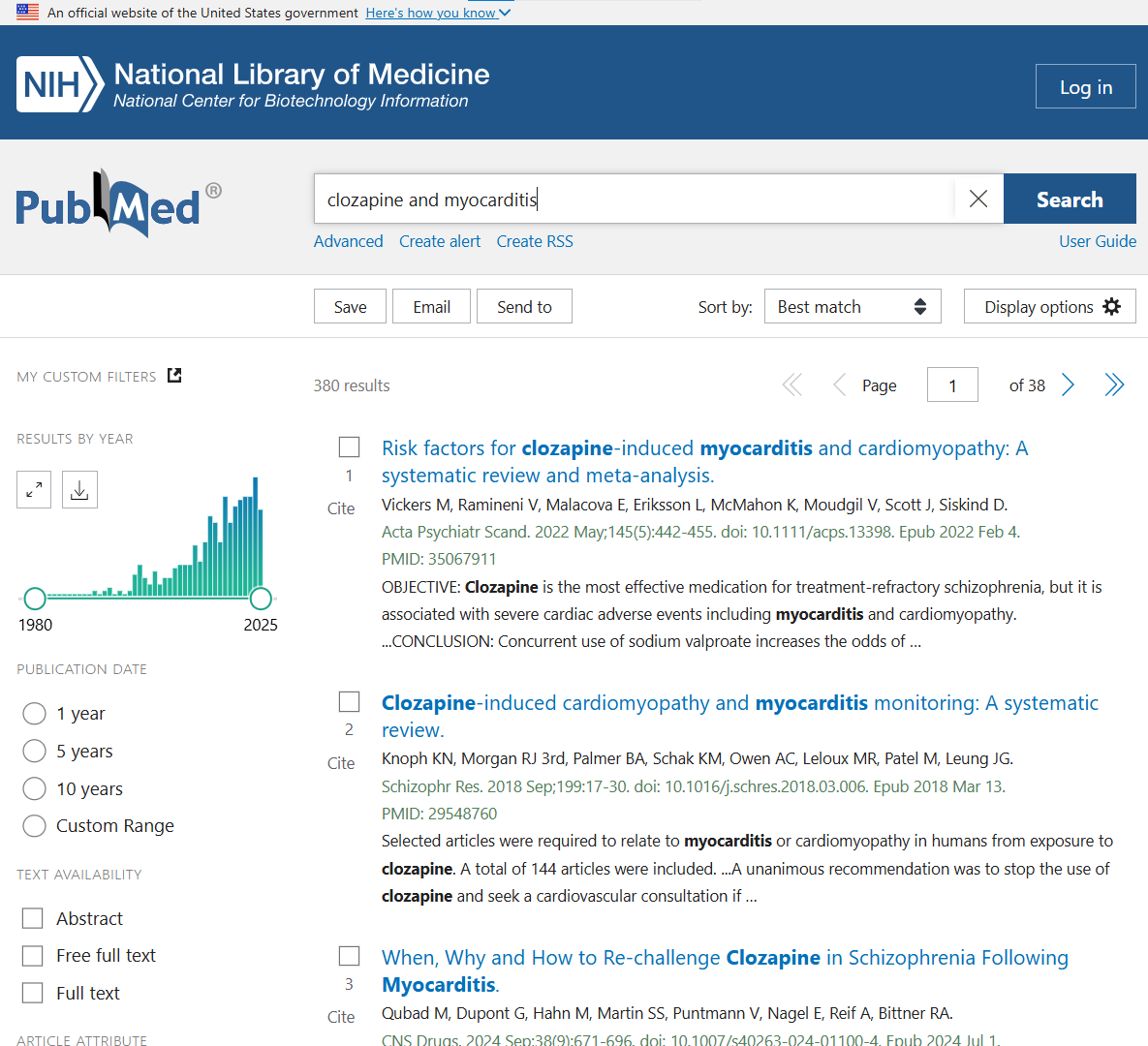Open the Send to menu
Image resolution: width=1148 pixels, height=1046 pixels.
[524, 306]
